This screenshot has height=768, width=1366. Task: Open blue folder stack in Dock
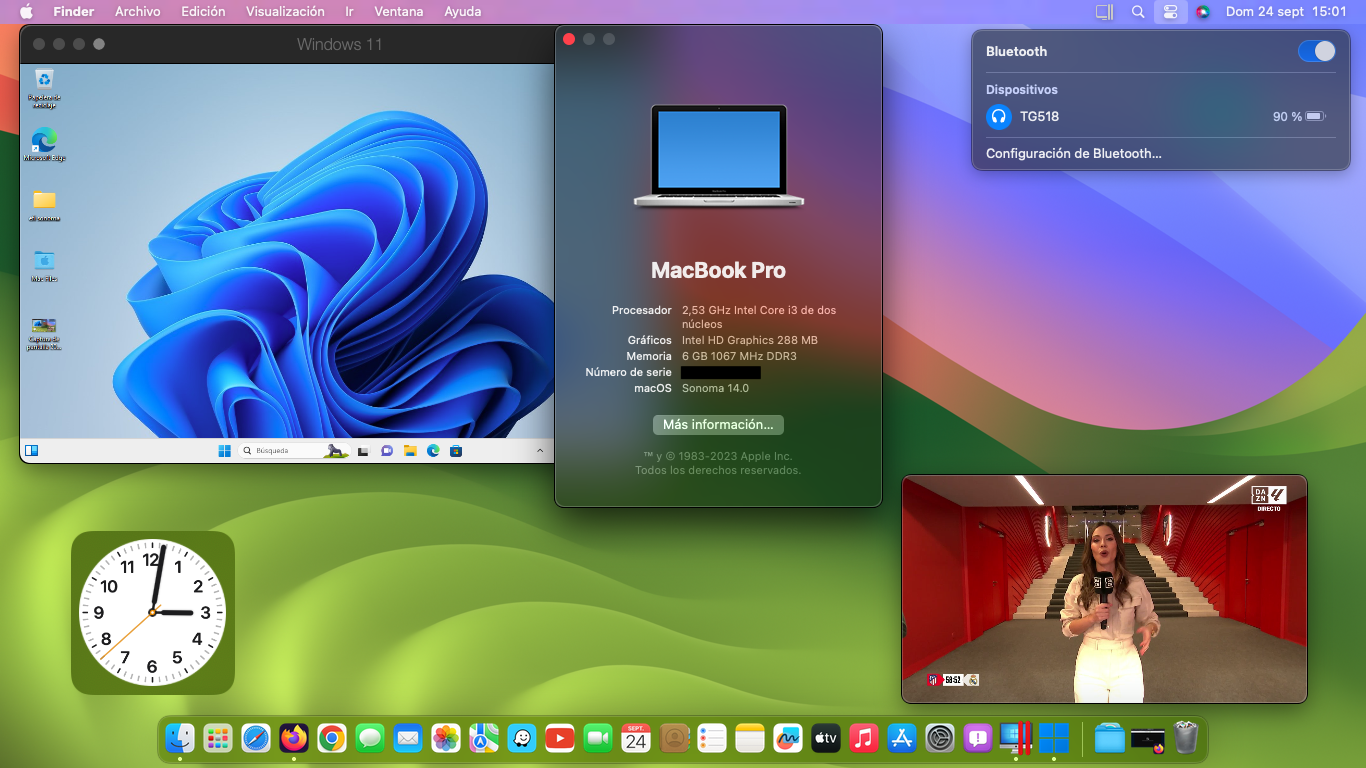click(1110, 739)
